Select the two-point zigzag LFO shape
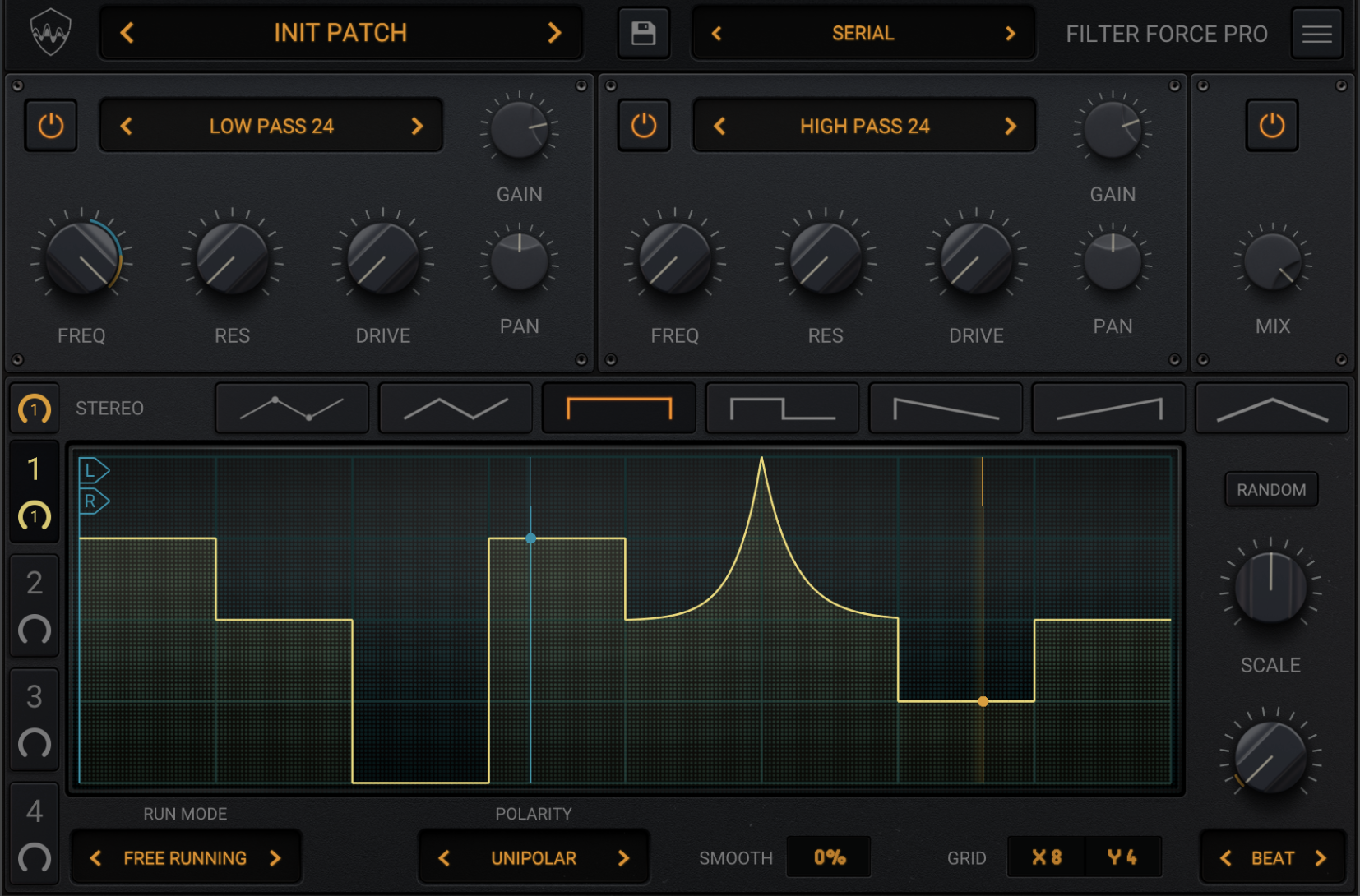 292,408
